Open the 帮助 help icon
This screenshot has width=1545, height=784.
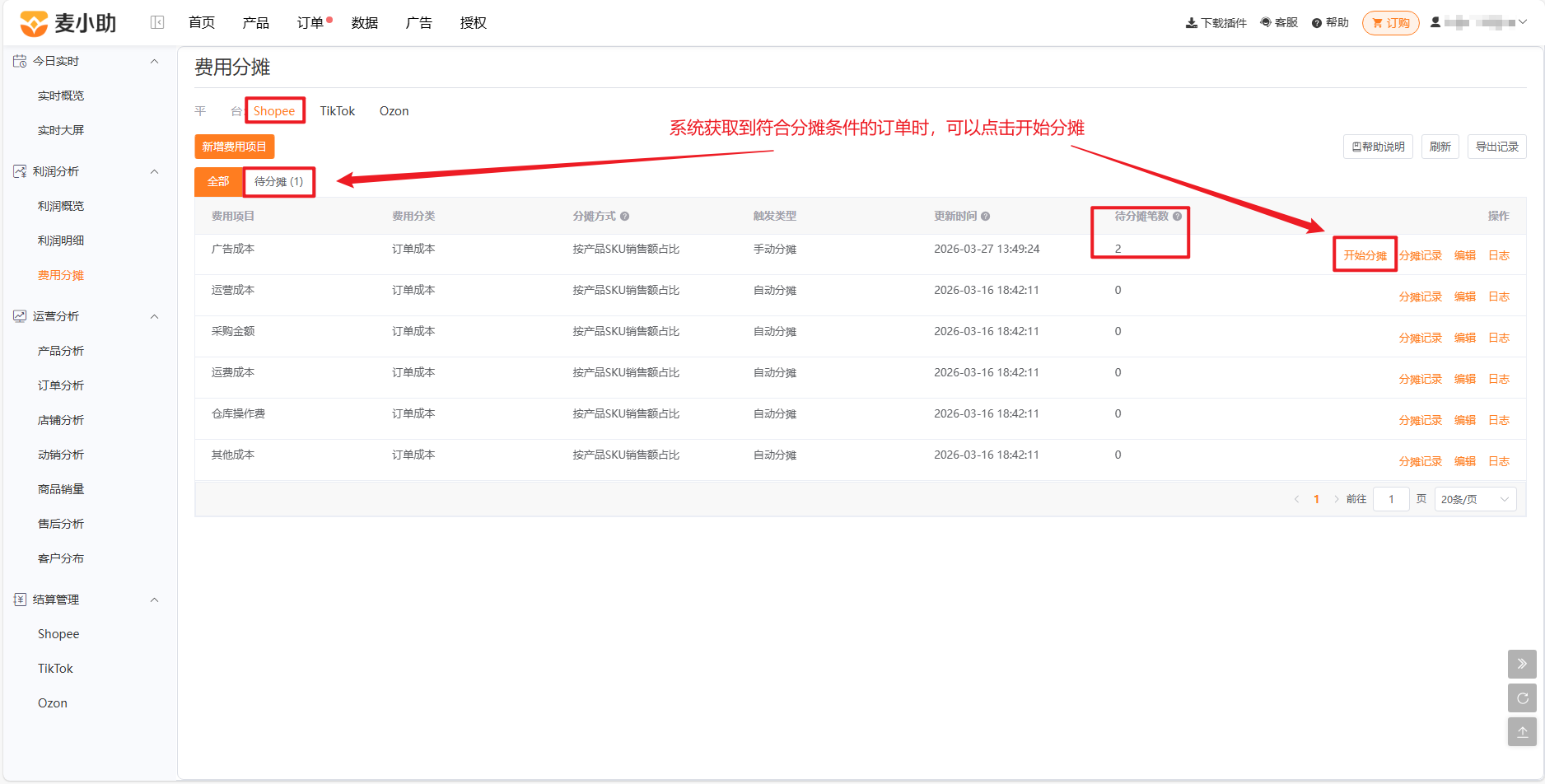[1316, 23]
